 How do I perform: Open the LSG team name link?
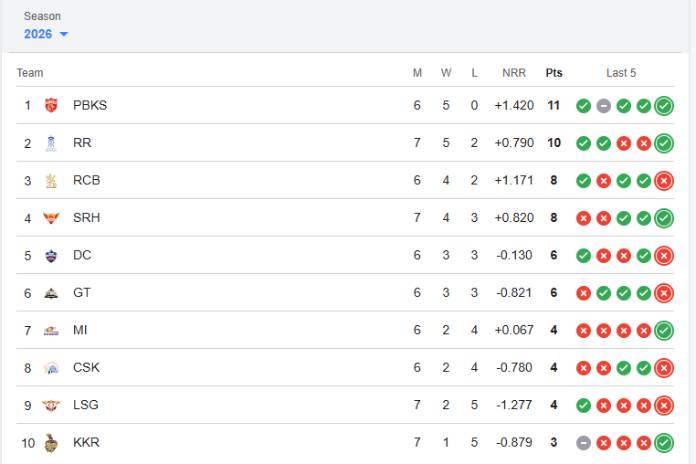[86, 405]
